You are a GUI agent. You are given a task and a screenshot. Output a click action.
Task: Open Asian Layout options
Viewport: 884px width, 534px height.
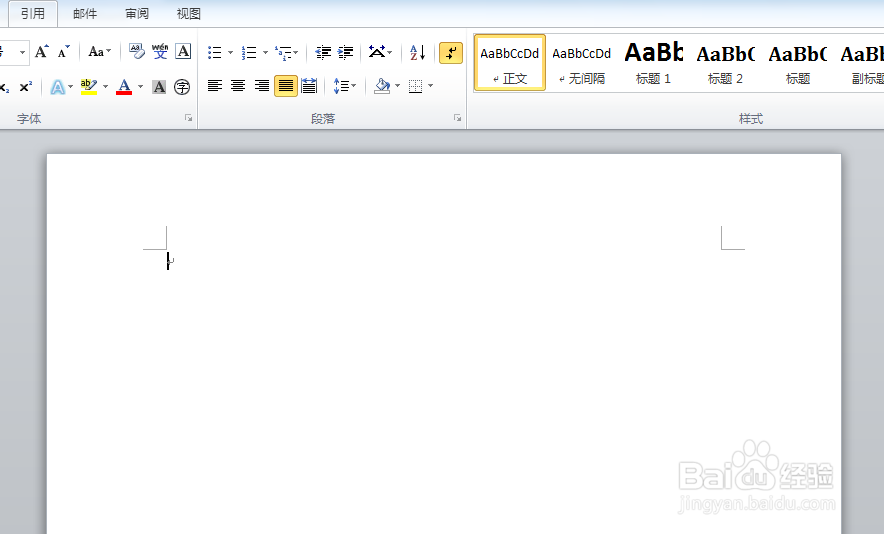(x=380, y=53)
